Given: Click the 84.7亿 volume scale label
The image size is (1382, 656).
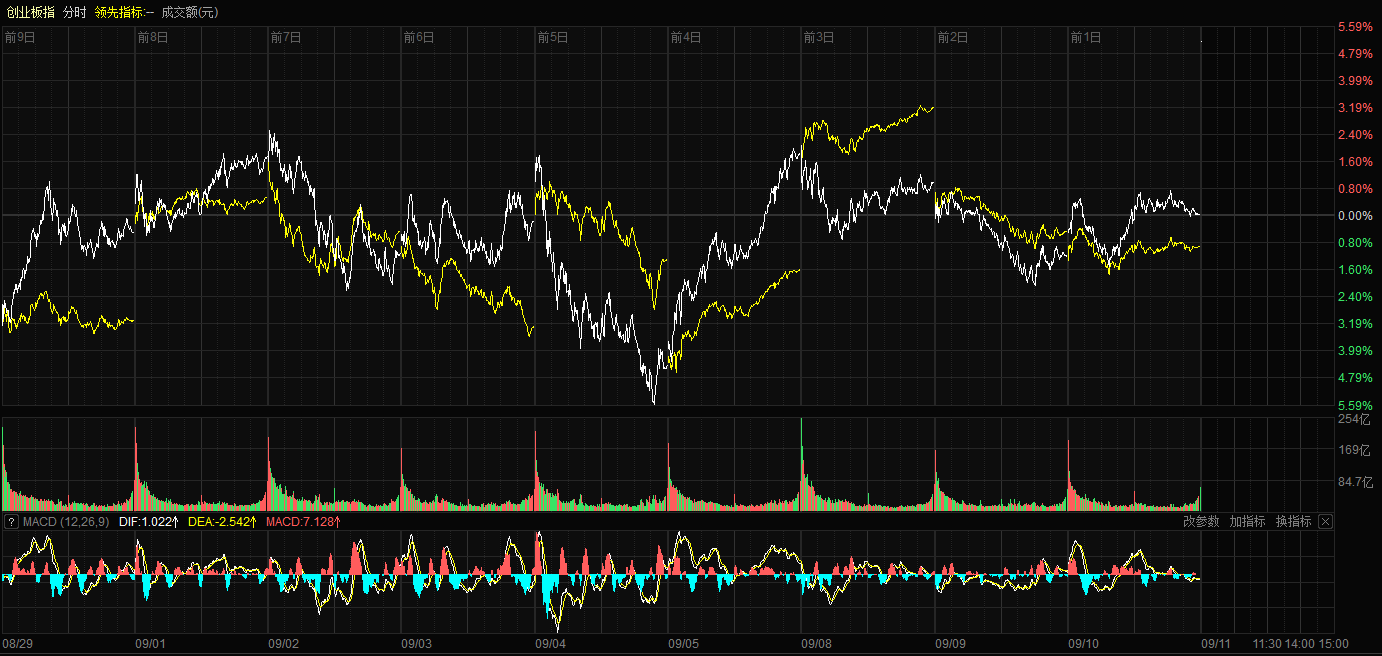Looking at the screenshot, I should (x=1355, y=483).
